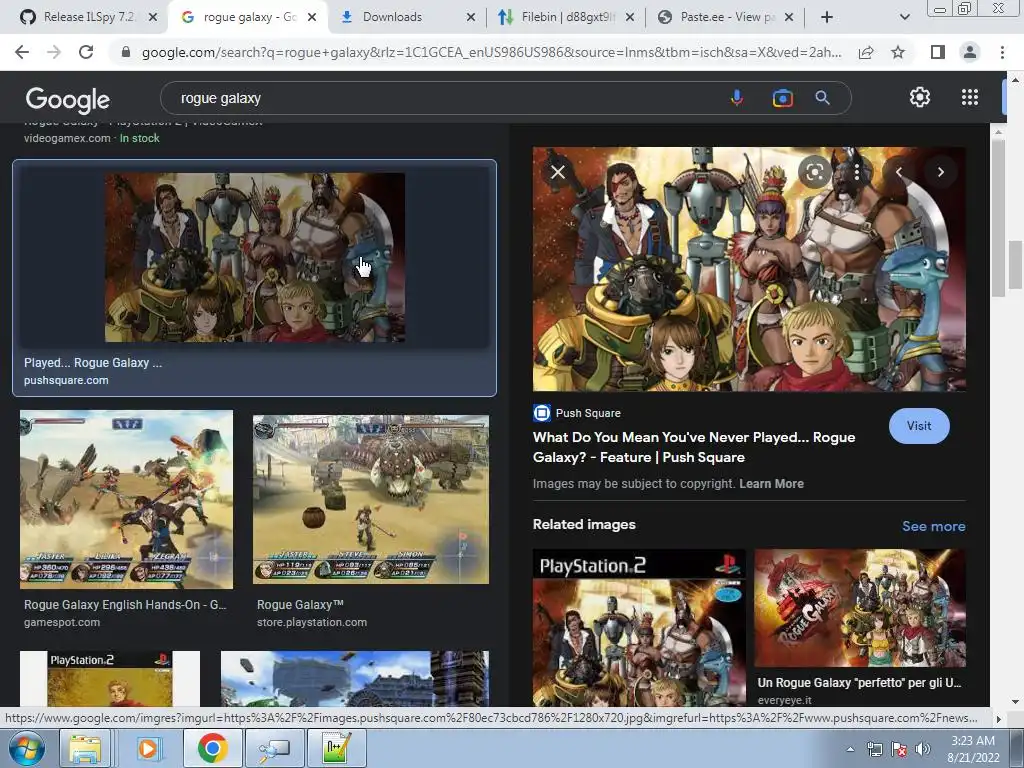Show the previous preview image

[x=899, y=172]
